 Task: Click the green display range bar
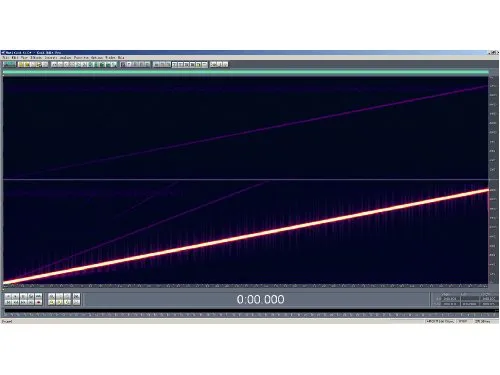click(x=246, y=72)
